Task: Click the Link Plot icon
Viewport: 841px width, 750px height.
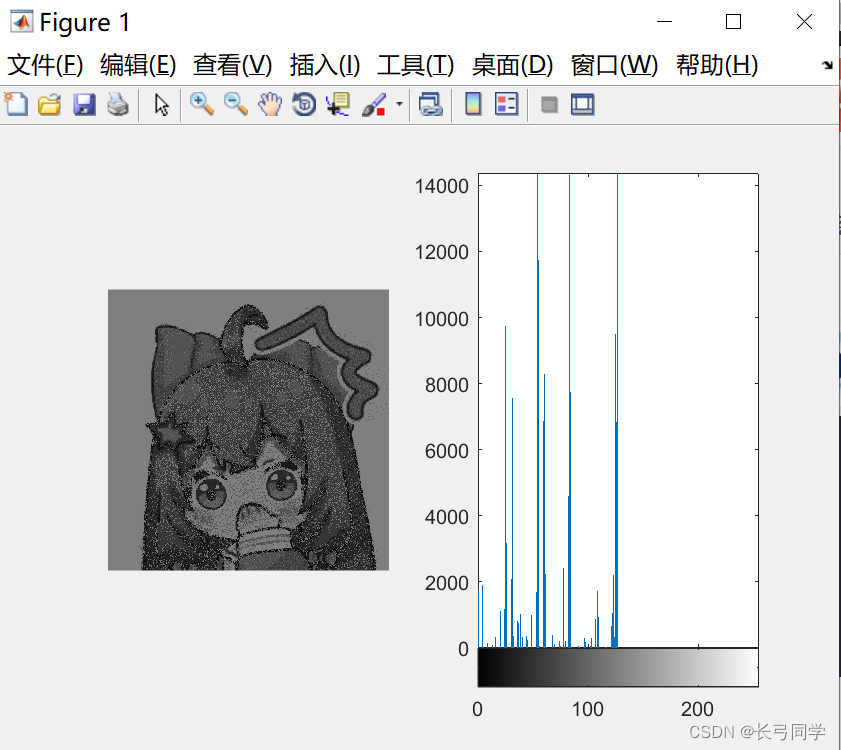Action: click(x=431, y=104)
